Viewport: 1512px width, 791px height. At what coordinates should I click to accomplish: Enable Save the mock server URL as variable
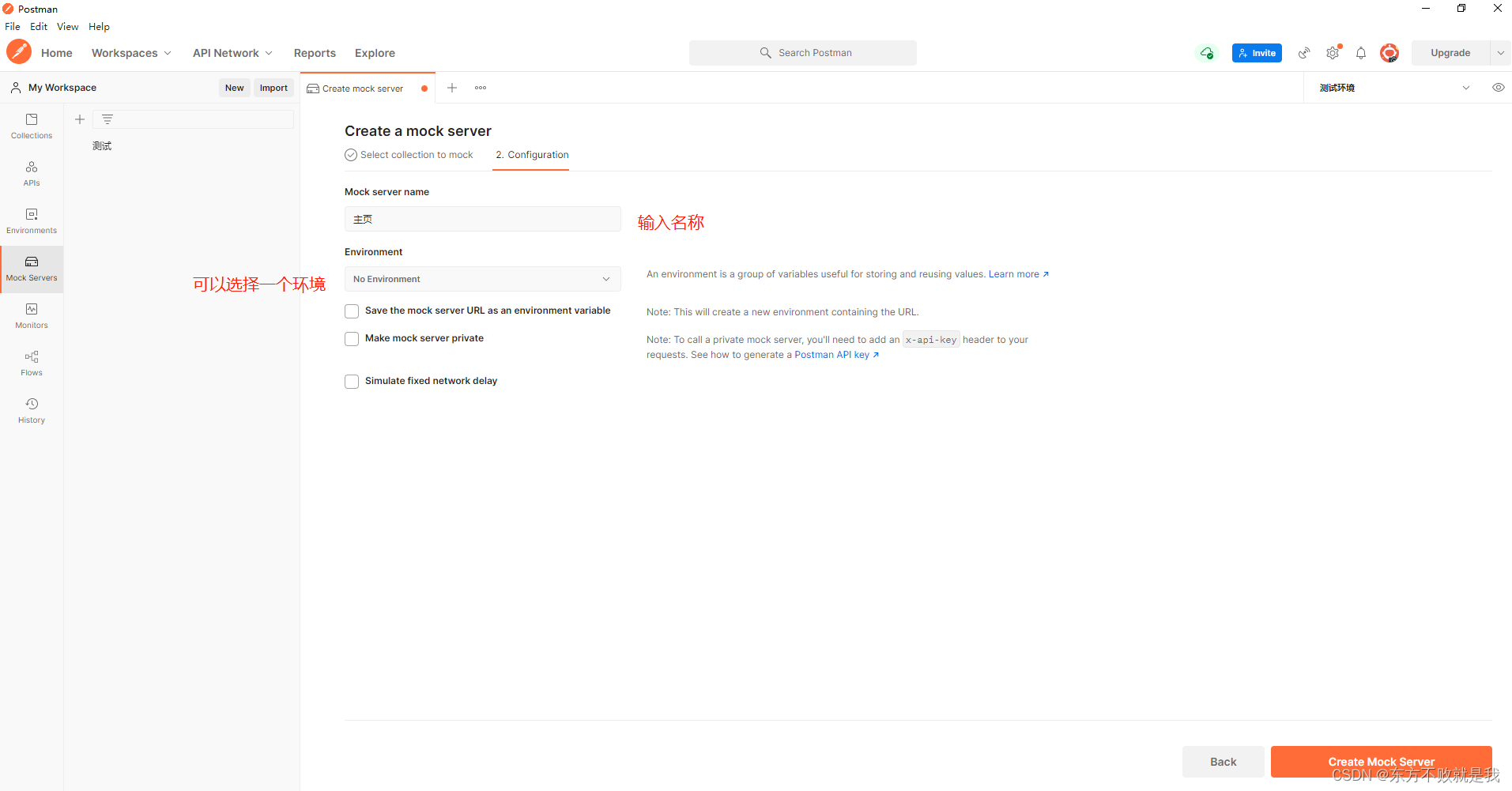(x=352, y=311)
